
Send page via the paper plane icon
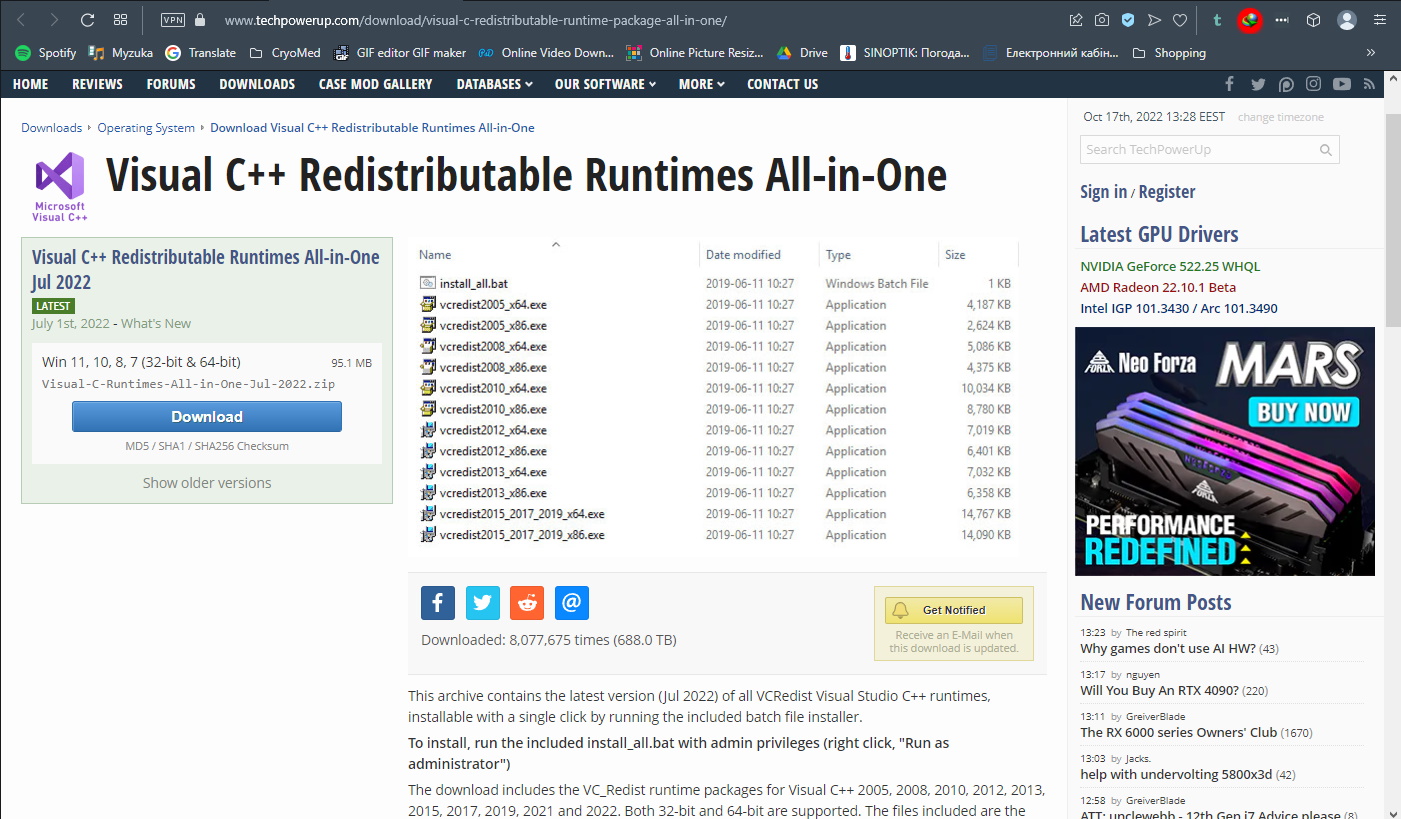coord(1154,20)
